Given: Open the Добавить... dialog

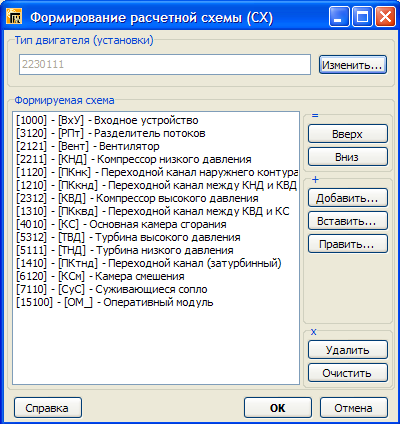Looking at the screenshot, I should tap(348, 198).
